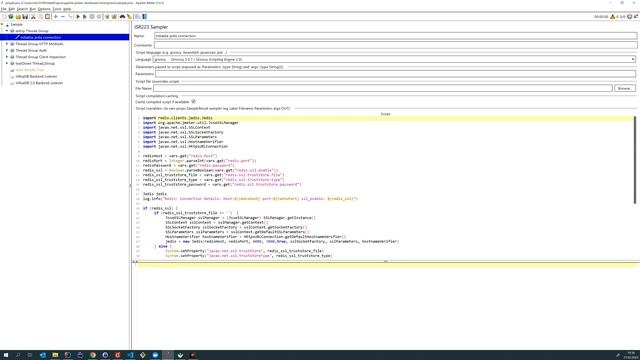Click the import redis.clients.jedis.Jedis script line
The width and height of the screenshot is (640, 360).
click(x=178, y=118)
